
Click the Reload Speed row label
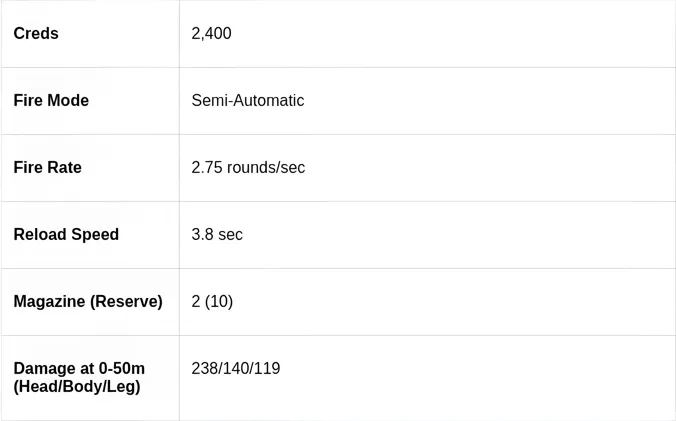66,235
